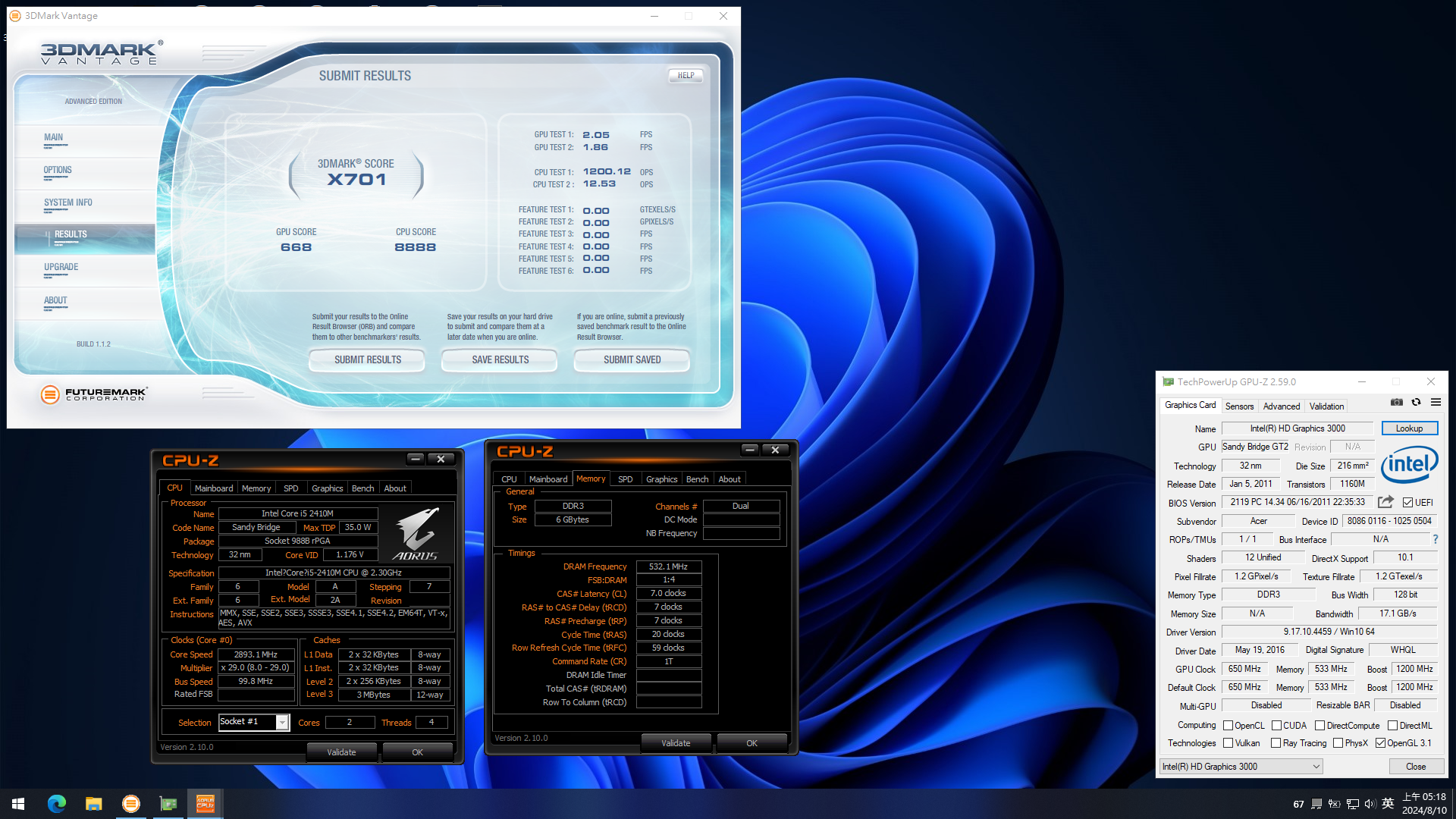Image resolution: width=1456 pixels, height=819 pixels.
Task: Click the BIOS Version field in GPU-Z
Action: pyautogui.click(x=1298, y=503)
